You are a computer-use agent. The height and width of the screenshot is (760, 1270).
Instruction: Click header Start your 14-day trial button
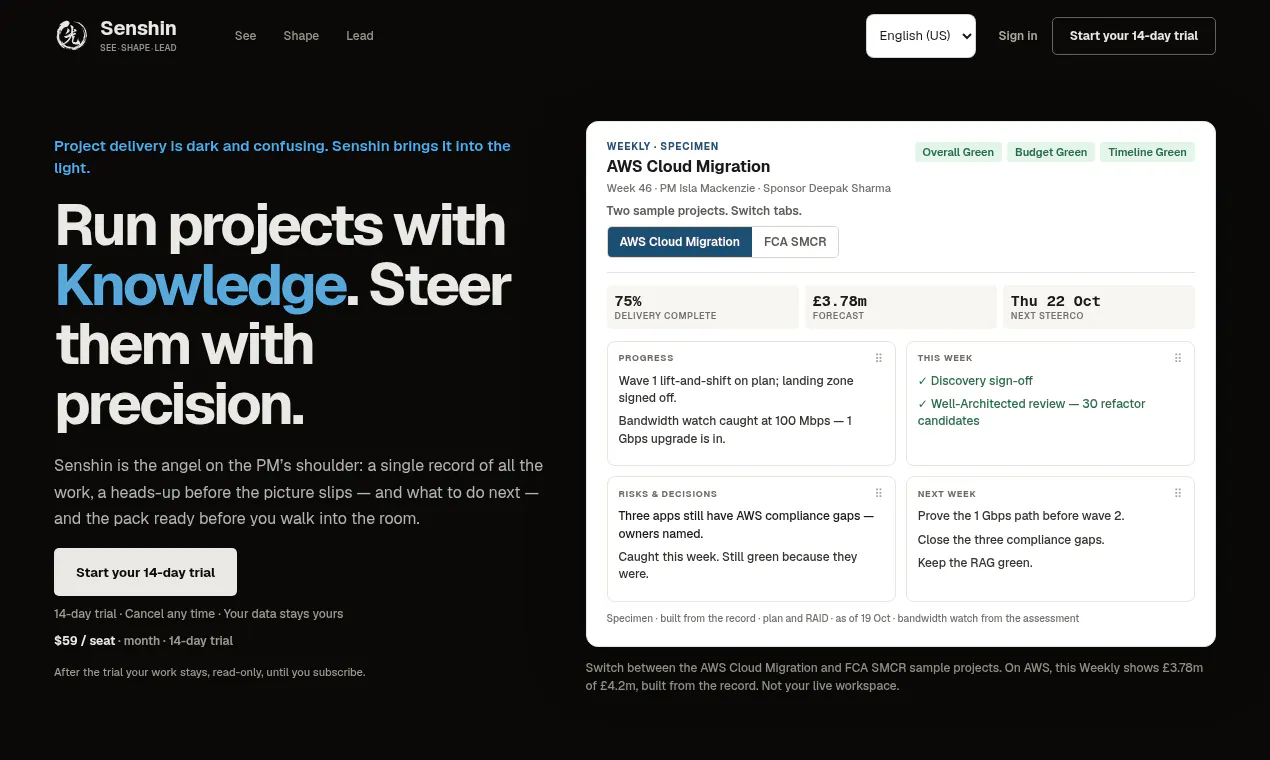(x=1134, y=36)
